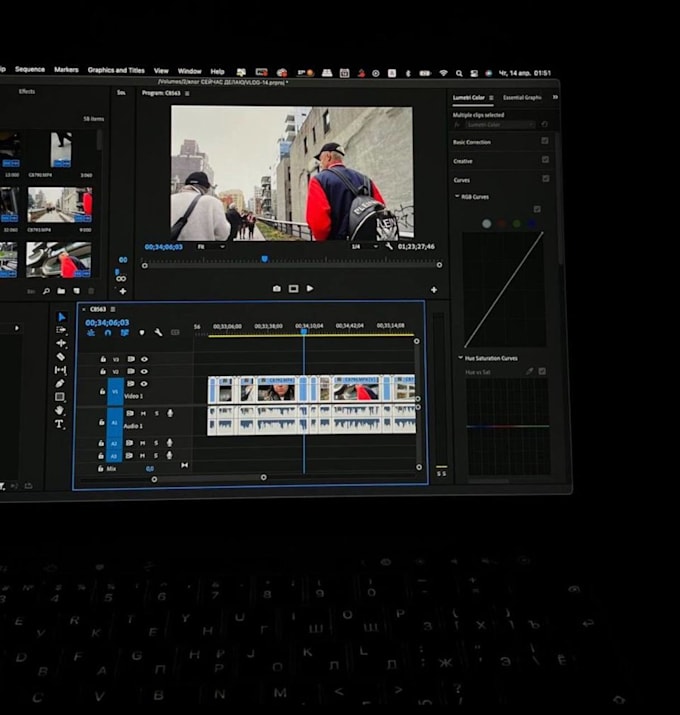Image resolution: width=680 pixels, height=715 pixels.
Task: Click the safe margins button in monitor
Action: click(x=293, y=289)
